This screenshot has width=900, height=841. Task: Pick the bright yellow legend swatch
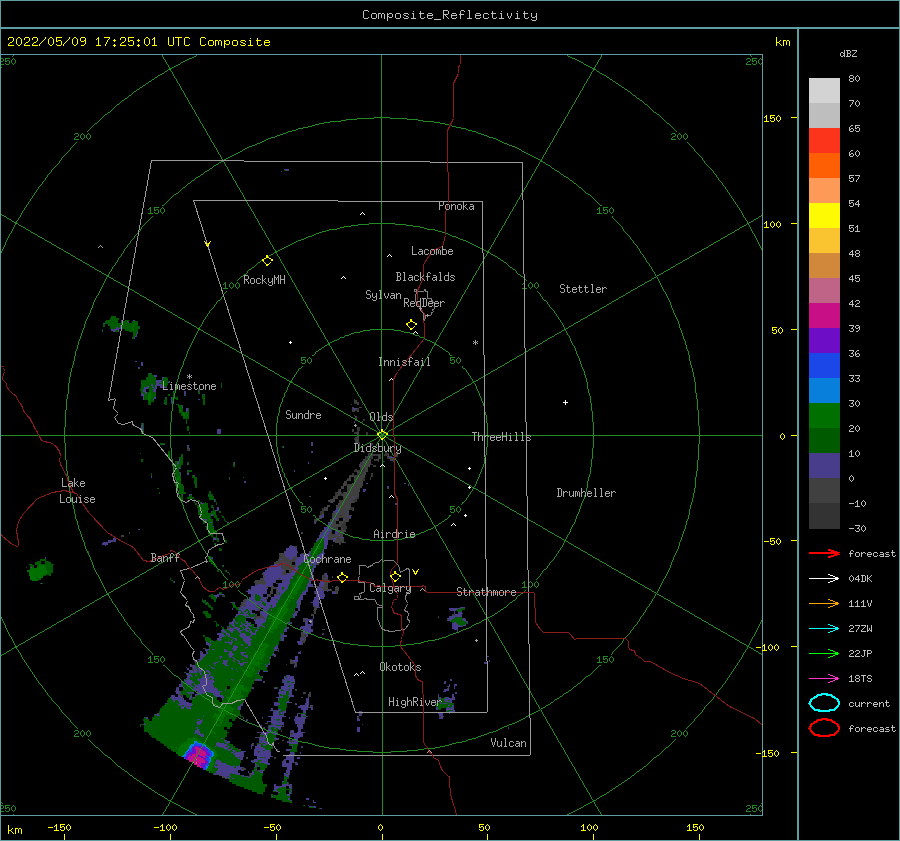coord(824,216)
